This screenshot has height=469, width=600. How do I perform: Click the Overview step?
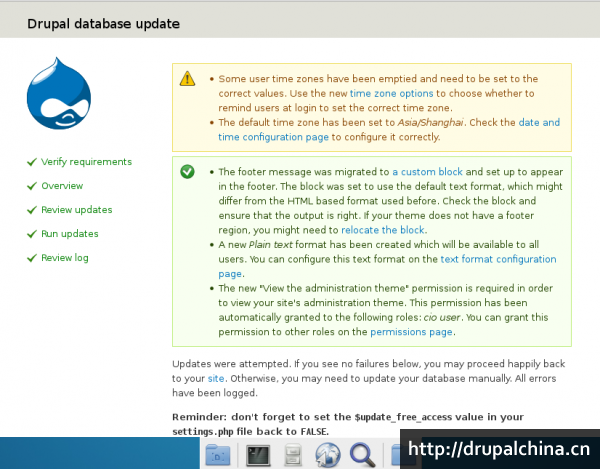point(62,186)
